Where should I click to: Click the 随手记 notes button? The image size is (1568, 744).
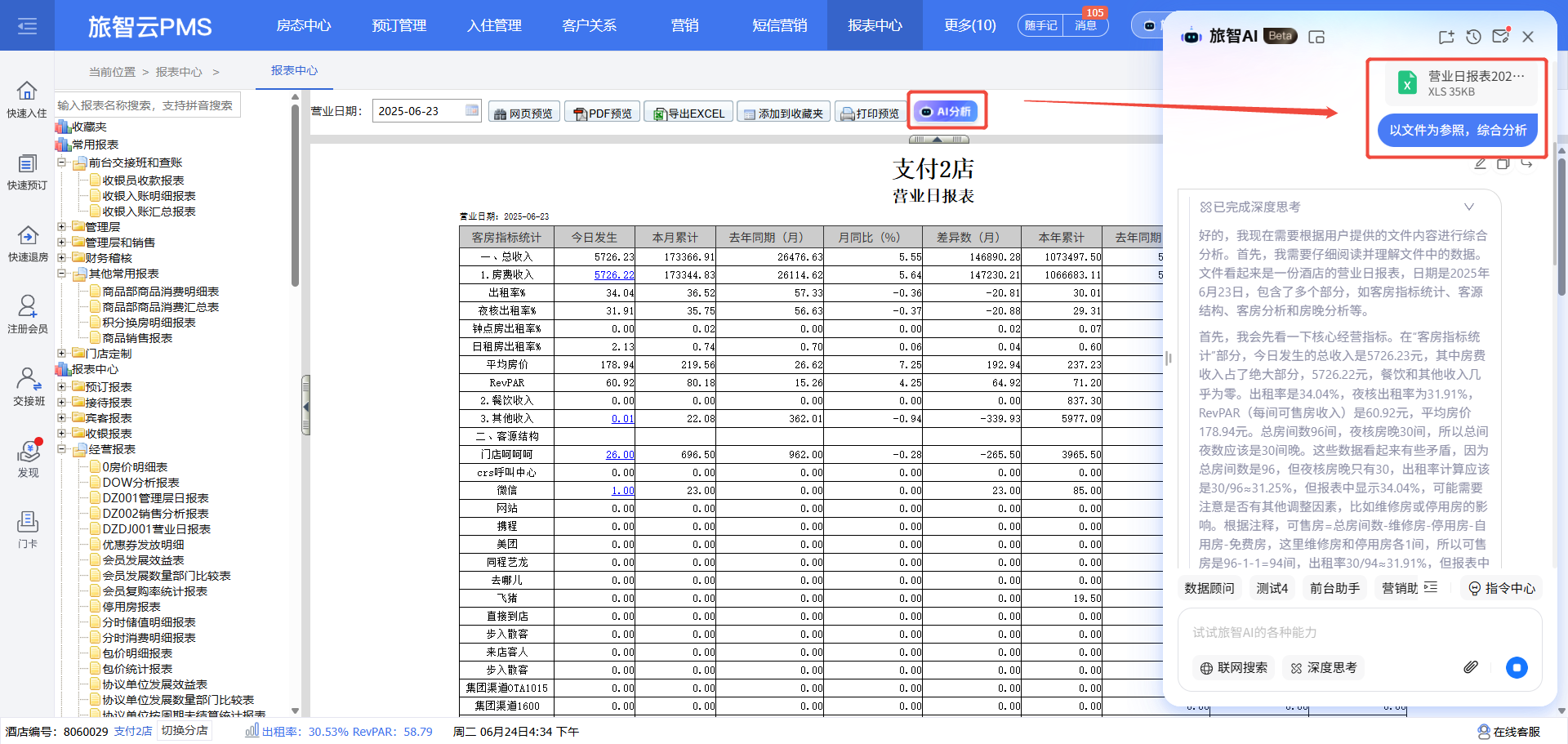[1040, 25]
